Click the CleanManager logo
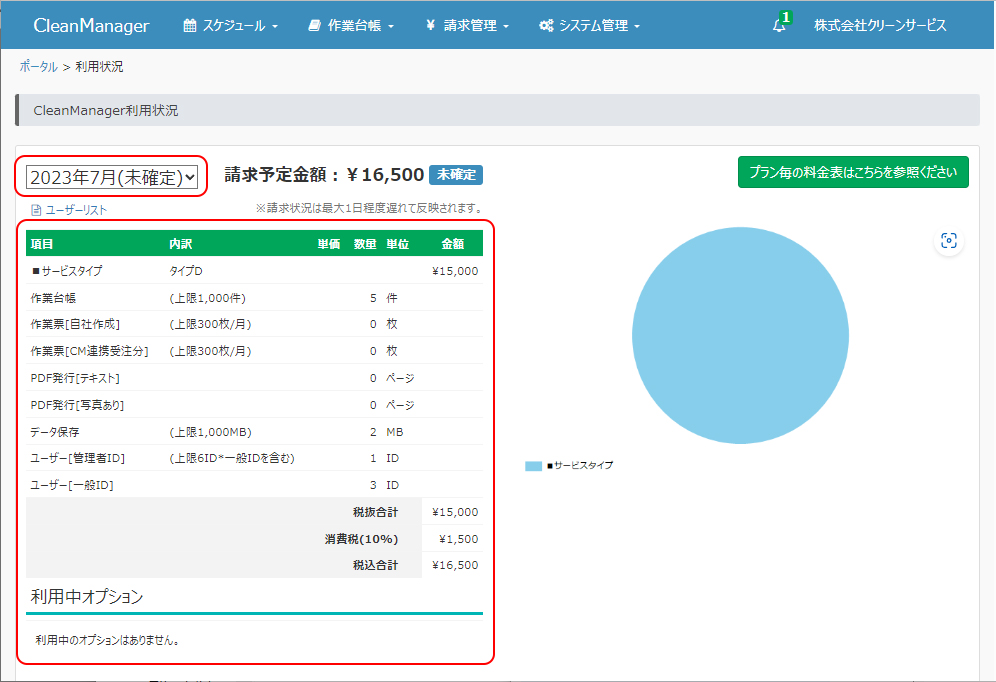 point(91,26)
